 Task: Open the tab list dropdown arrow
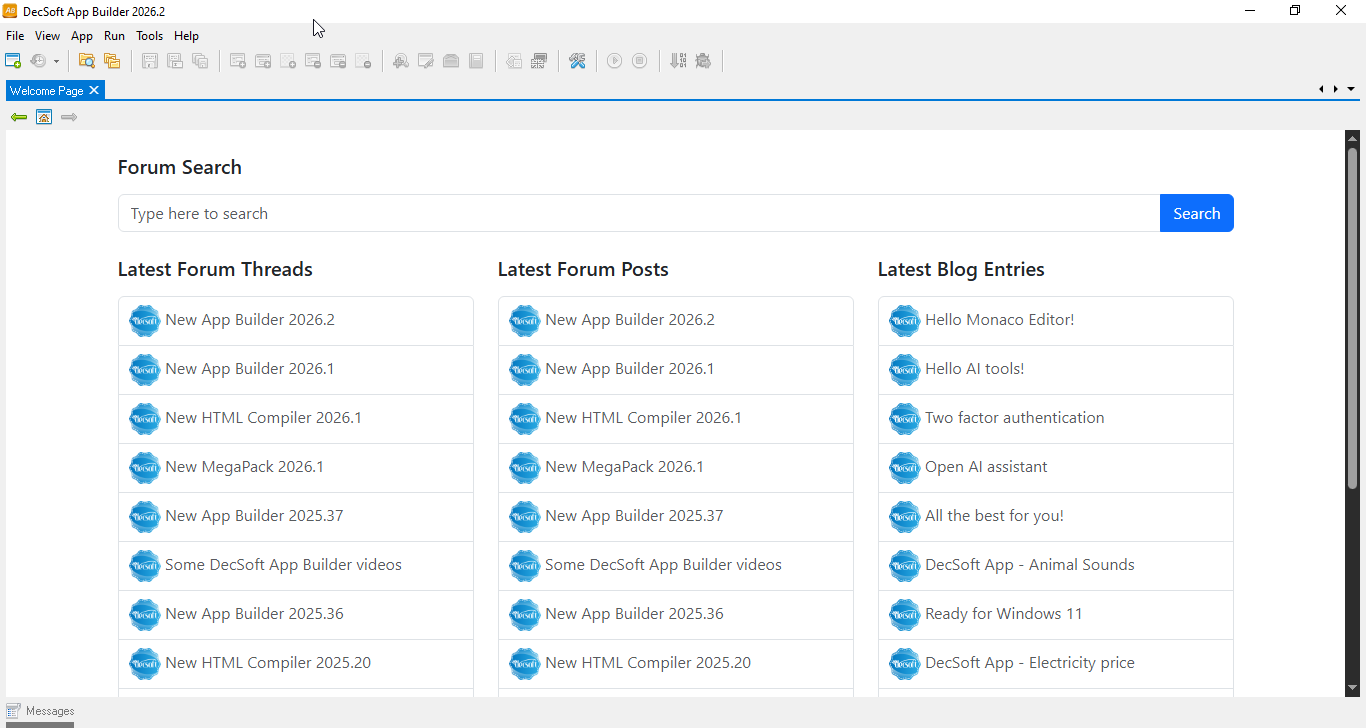pos(1351,89)
